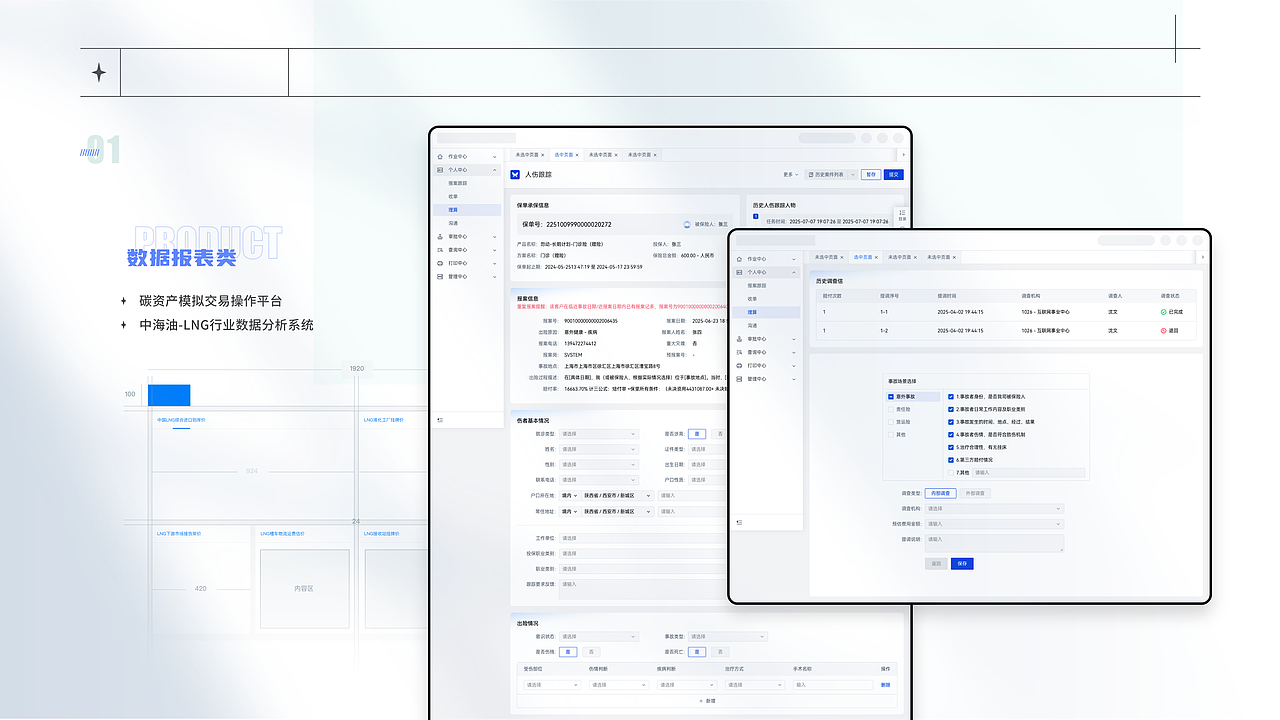Click the 个人中心 icon in back window sidebar

(441, 170)
